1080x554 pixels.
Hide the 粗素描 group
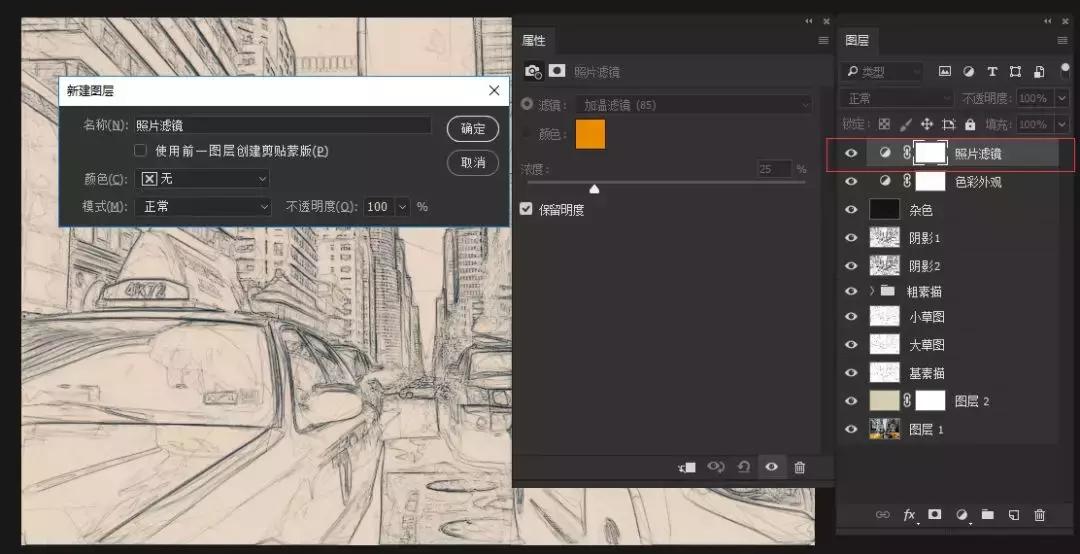(x=851, y=291)
